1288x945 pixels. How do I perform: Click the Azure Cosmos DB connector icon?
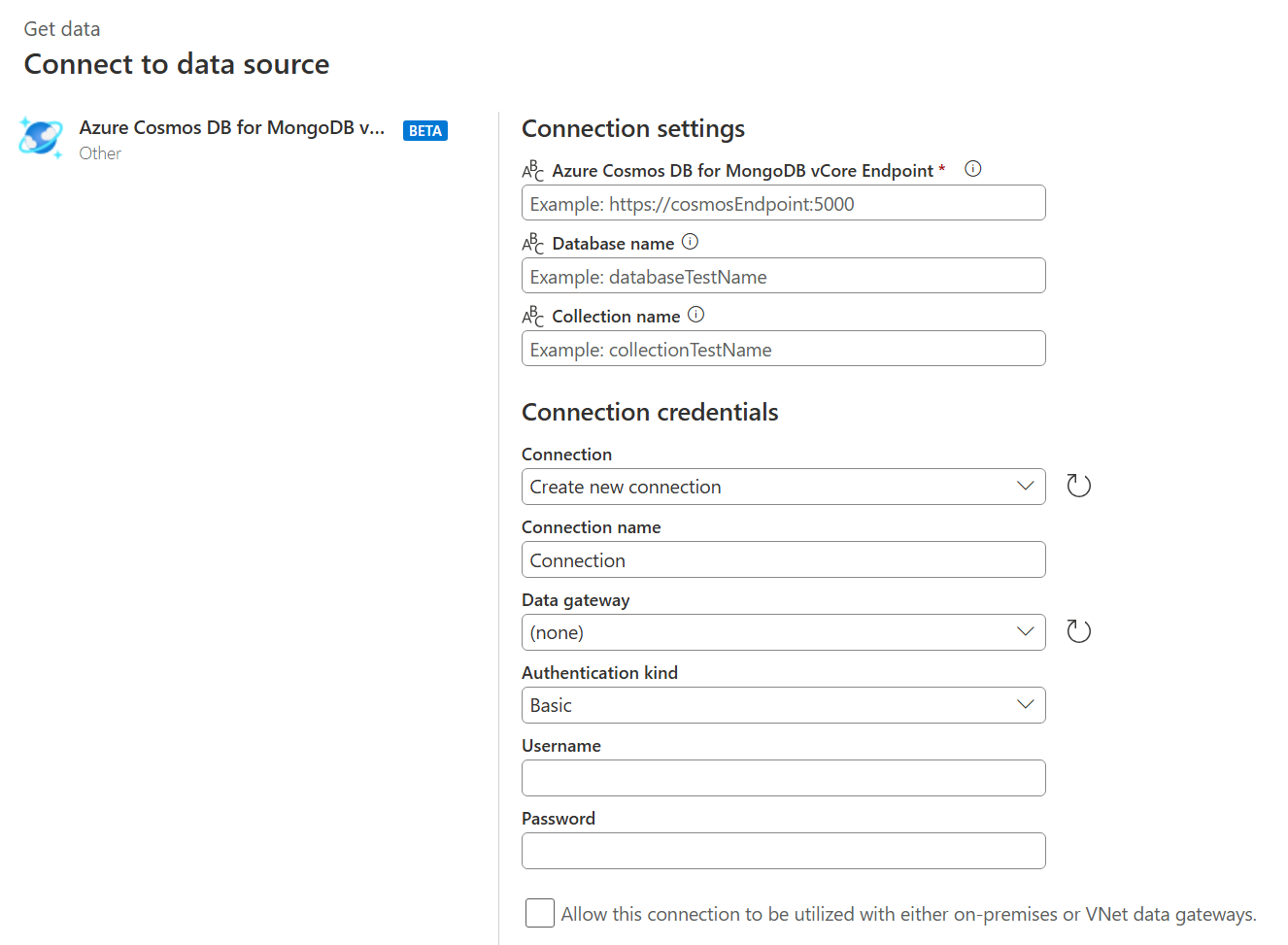pyautogui.click(x=41, y=137)
